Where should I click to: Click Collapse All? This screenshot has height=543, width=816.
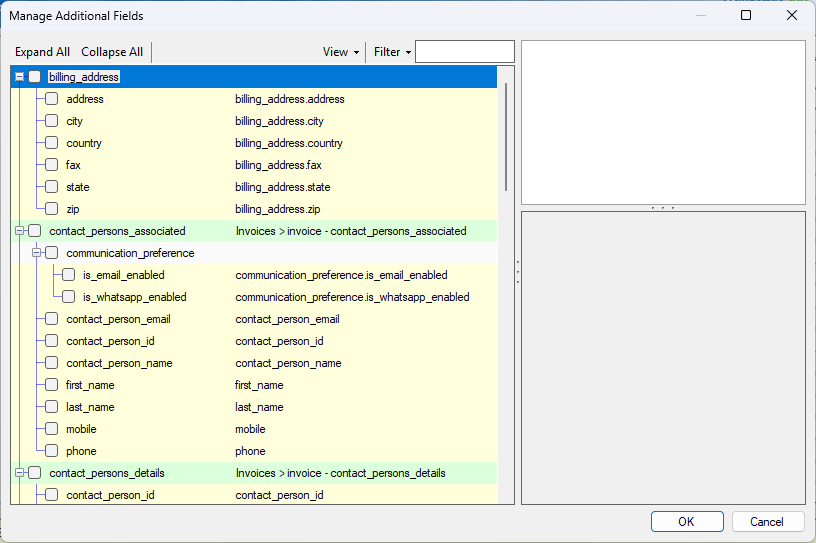point(112,52)
